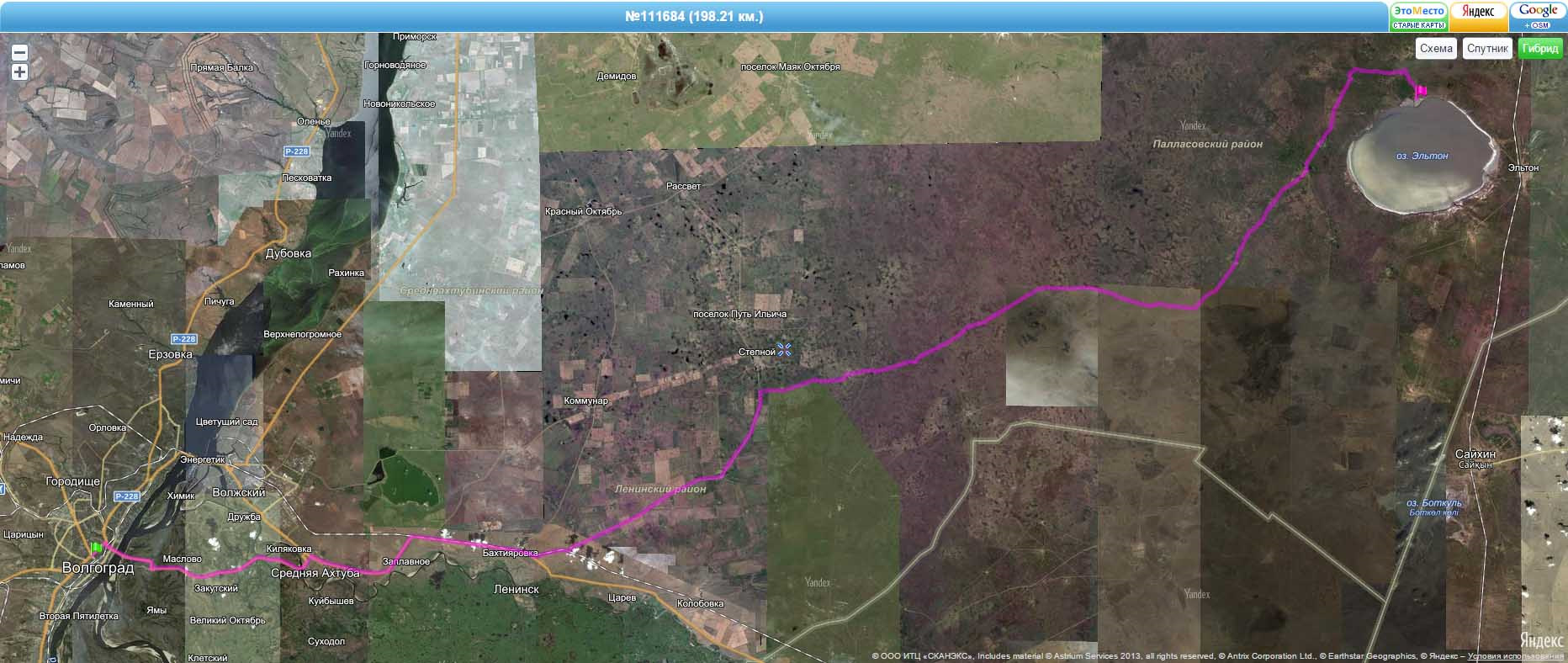
Task: Click the blue crosshair marker beside Степной
Action: [785, 349]
